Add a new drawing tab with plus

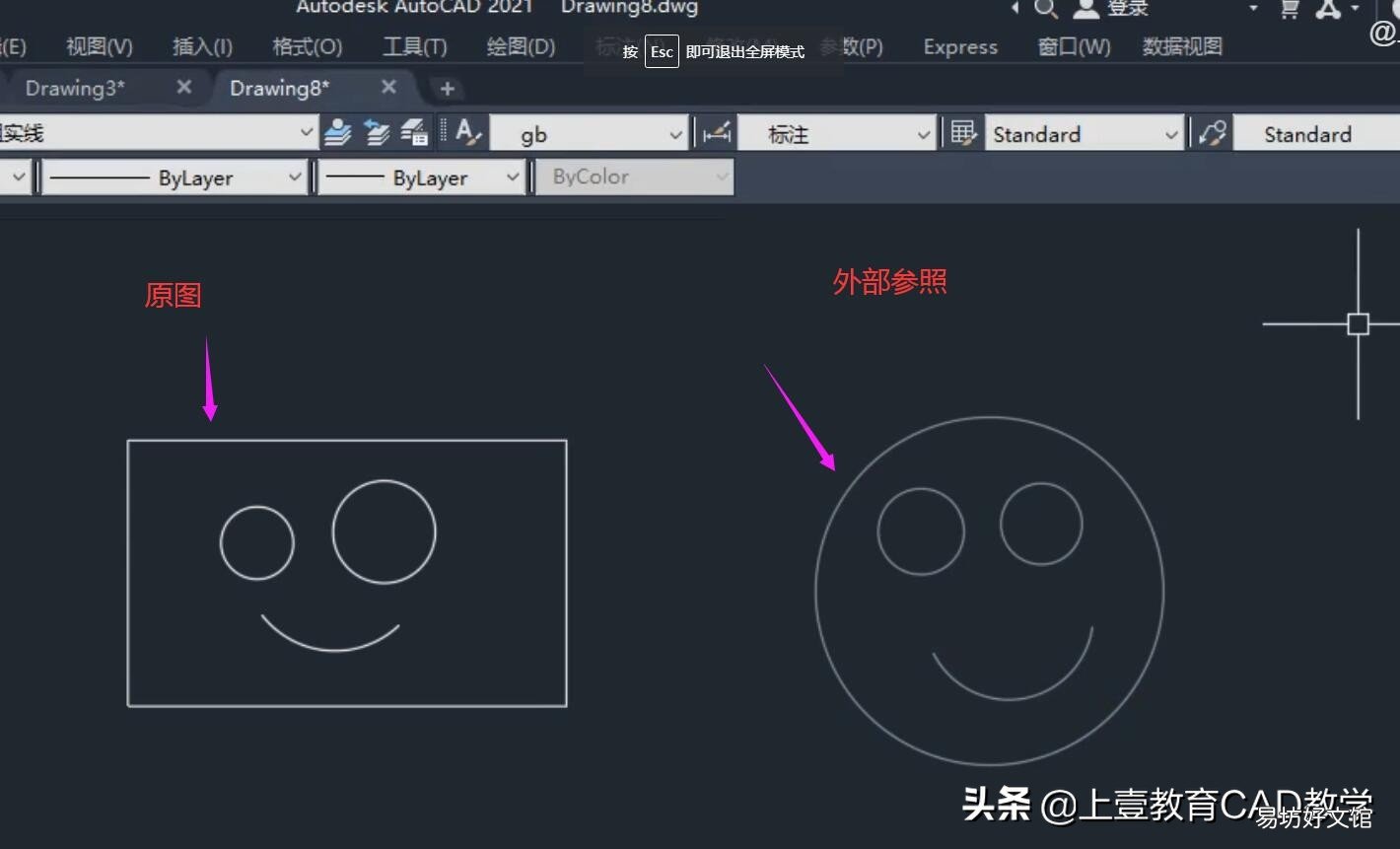click(447, 89)
